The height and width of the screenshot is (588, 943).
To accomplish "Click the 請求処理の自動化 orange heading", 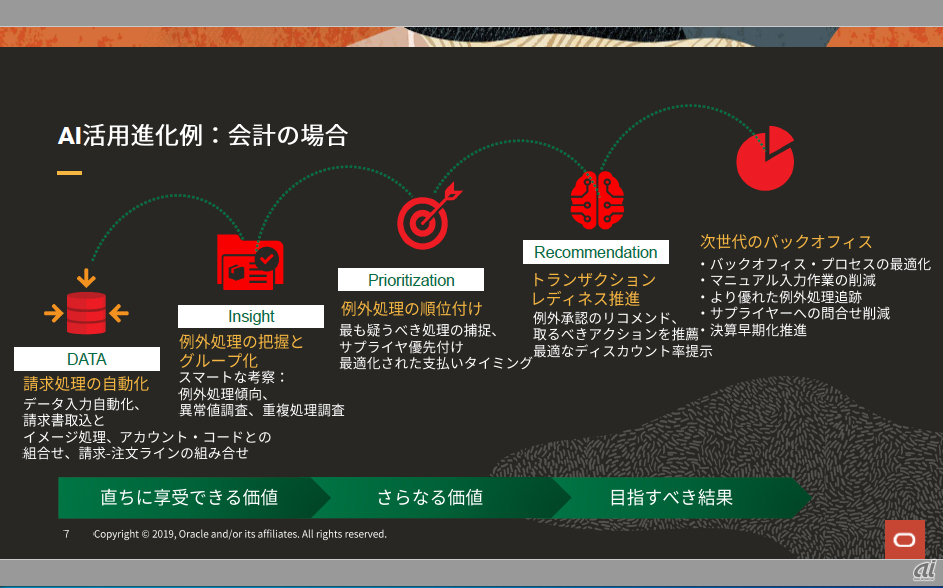I will [86, 384].
